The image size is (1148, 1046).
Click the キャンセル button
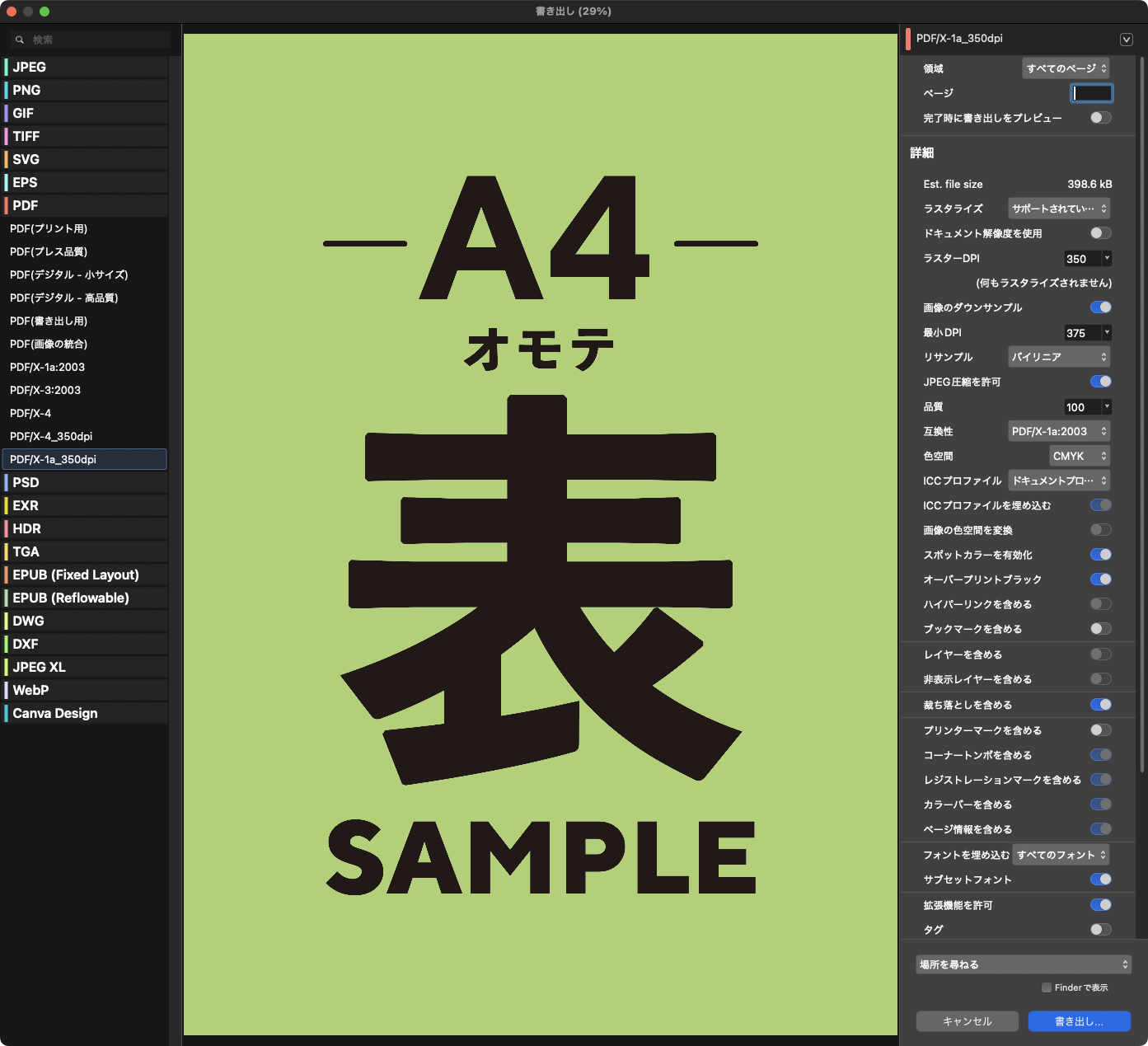966,1020
